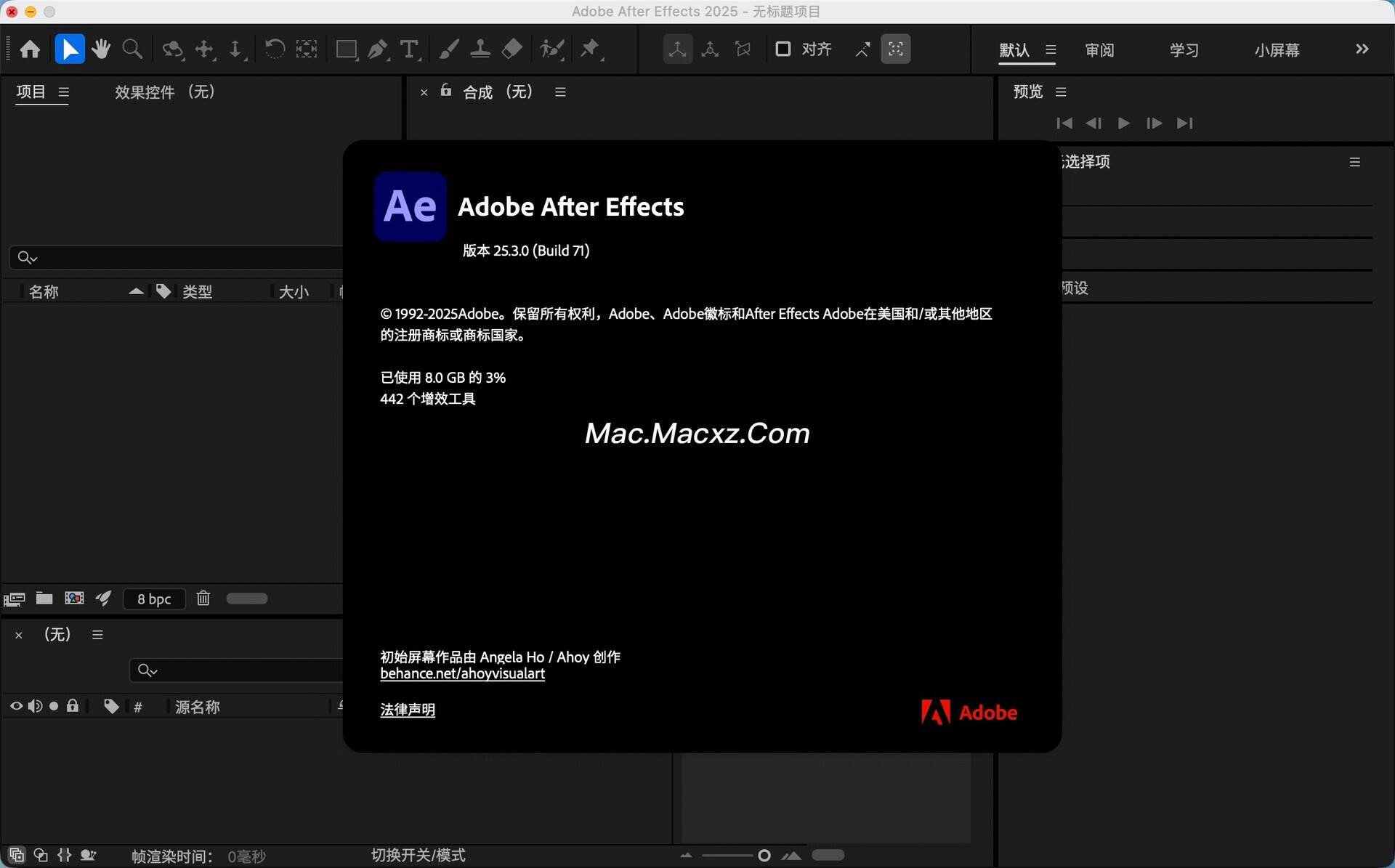1395x868 pixels.
Task: Select the Selection arrow tool
Action: pos(70,49)
